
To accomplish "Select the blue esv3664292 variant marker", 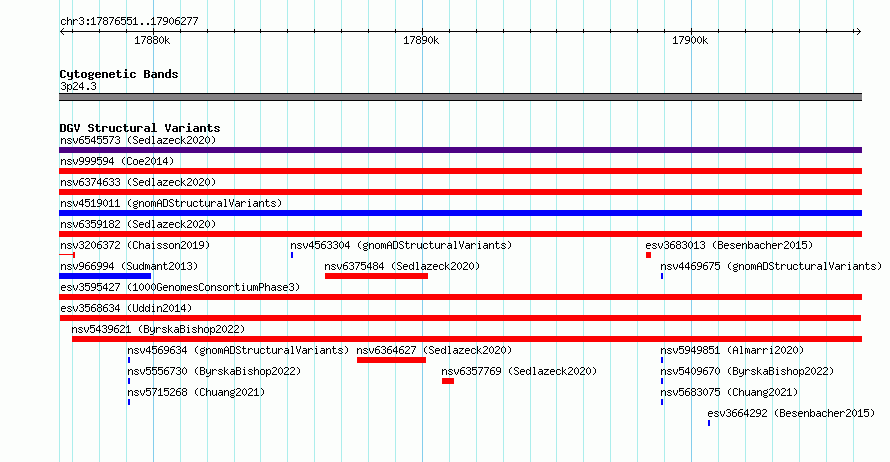I will pos(709,423).
